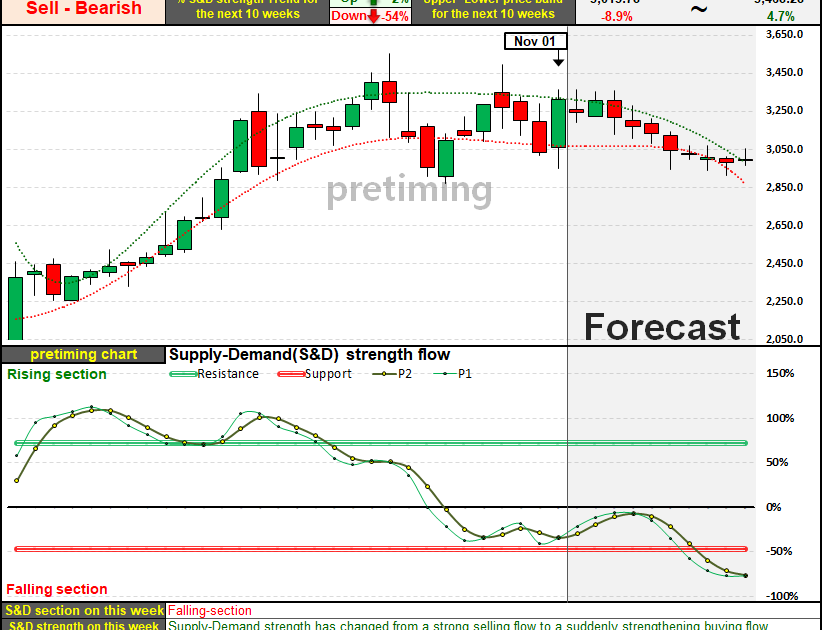This screenshot has width=822, height=630.
Task: Click the green horizontal Resistance line
Action: click(x=381, y=443)
